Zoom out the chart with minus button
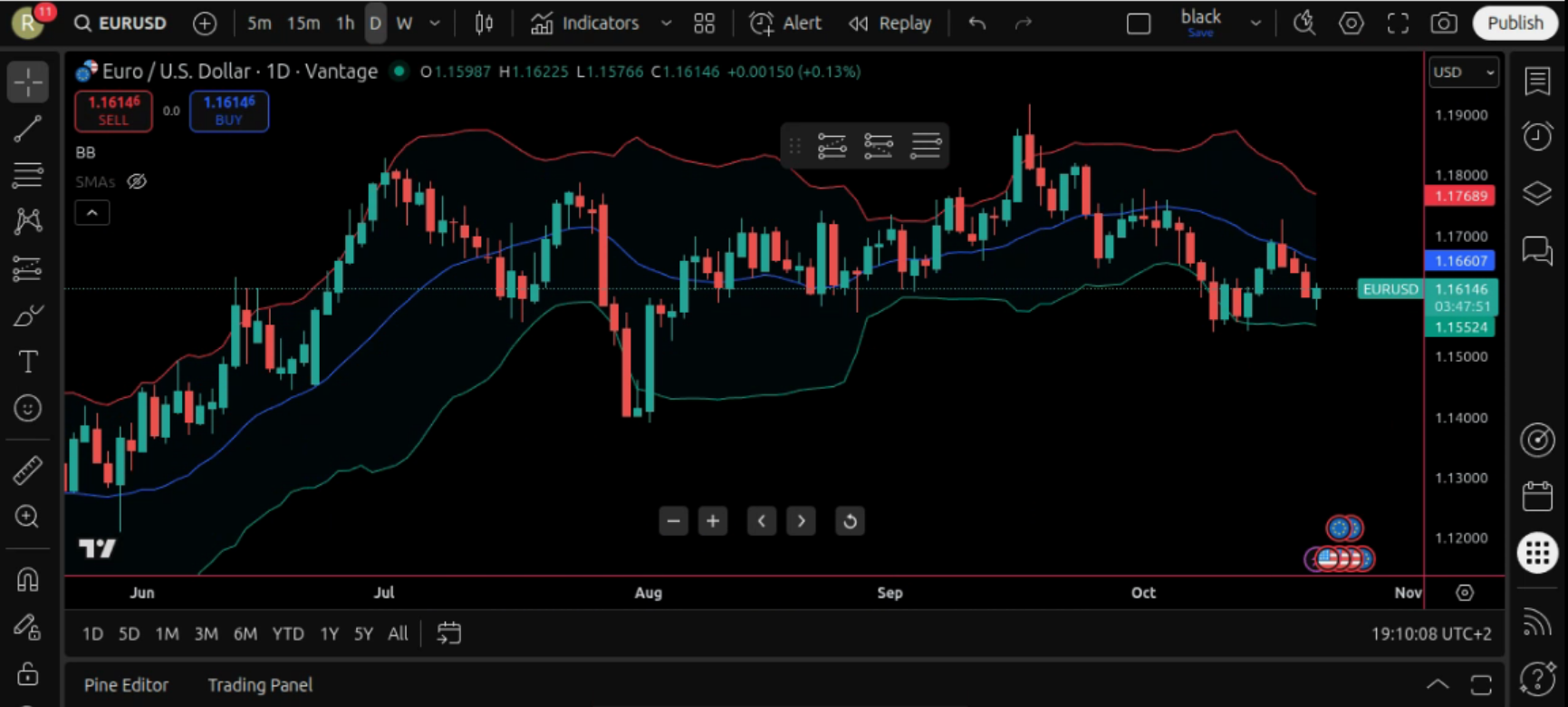The image size is (1568, 707). [673, 521]
